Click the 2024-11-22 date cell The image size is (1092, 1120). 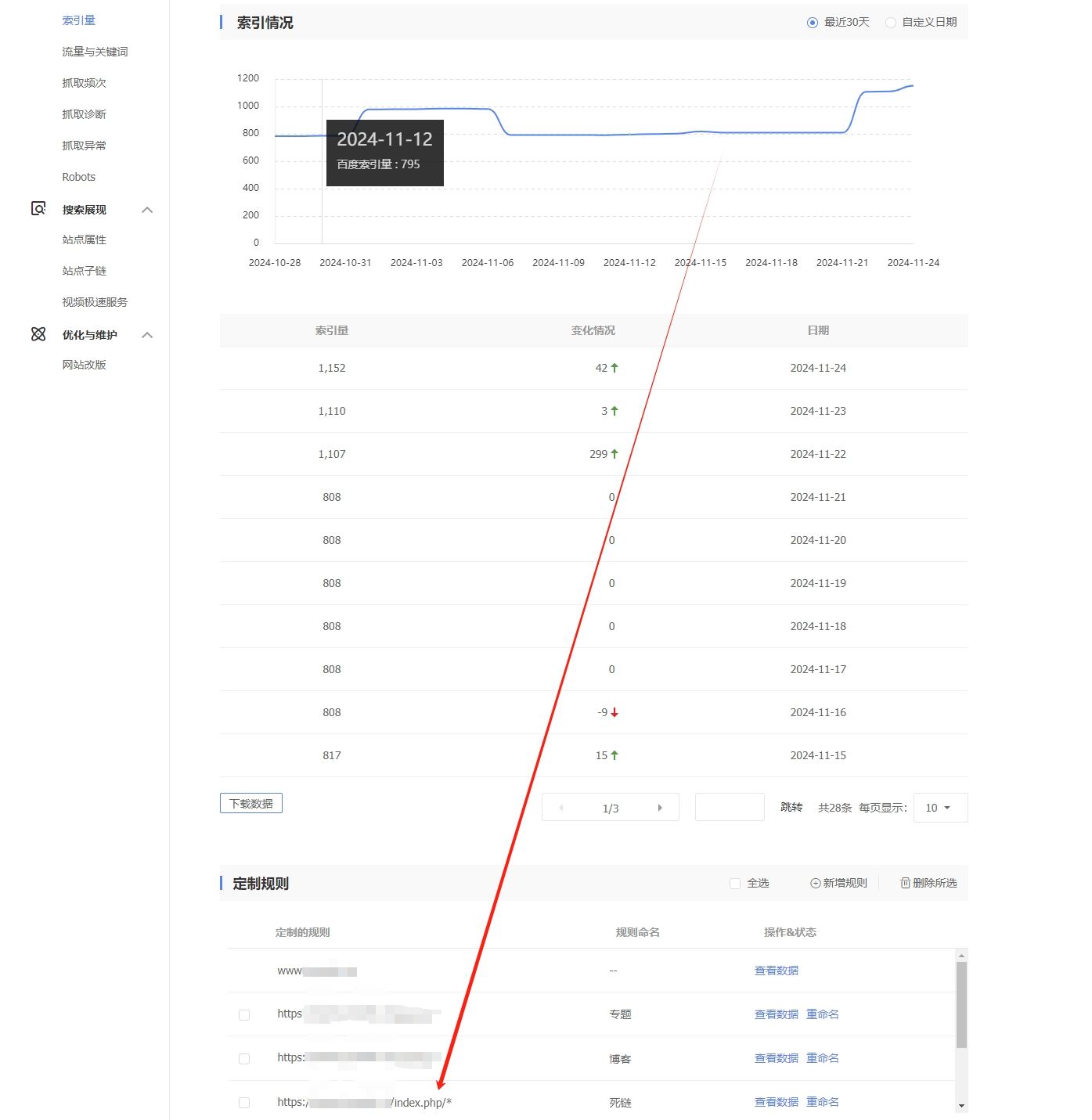point(818,454)
